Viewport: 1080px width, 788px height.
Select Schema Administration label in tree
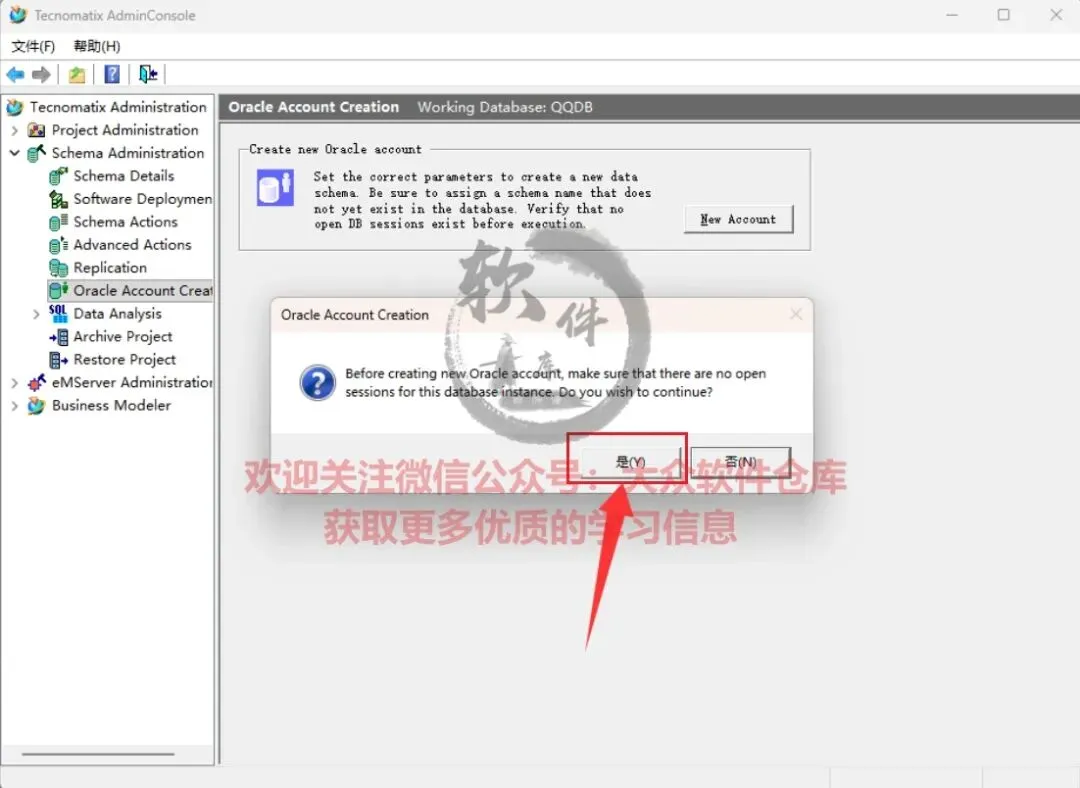[x=128, y=153]
